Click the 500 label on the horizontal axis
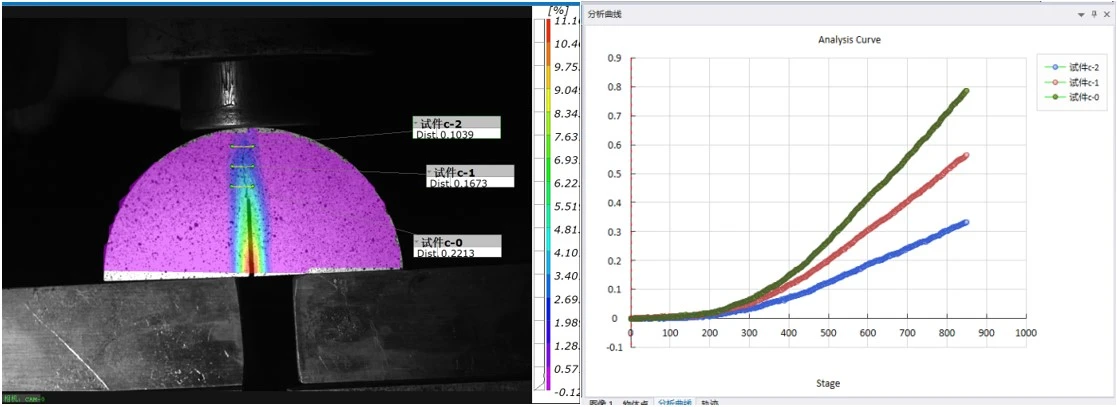Screen dimensions: 1117x407 pyautogui.click(x=828, y=333)
